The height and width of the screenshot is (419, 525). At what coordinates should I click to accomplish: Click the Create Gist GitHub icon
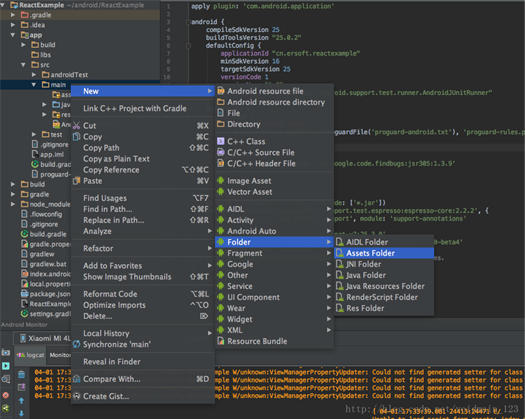(x=77, y=396)
